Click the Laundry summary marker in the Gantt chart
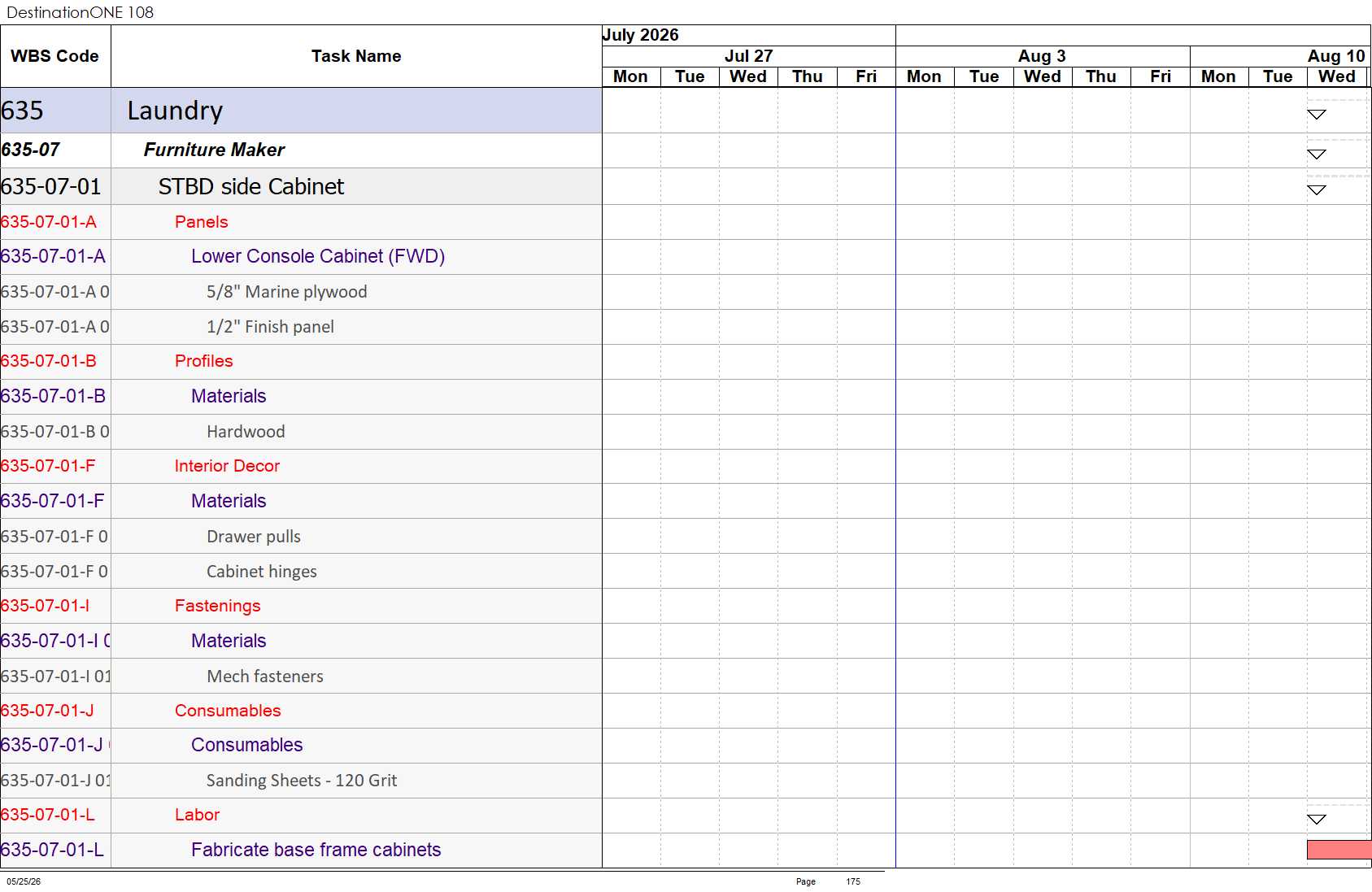Image resolution: width=1372 pixels, height=892 pixels. tap(1317, 115)
